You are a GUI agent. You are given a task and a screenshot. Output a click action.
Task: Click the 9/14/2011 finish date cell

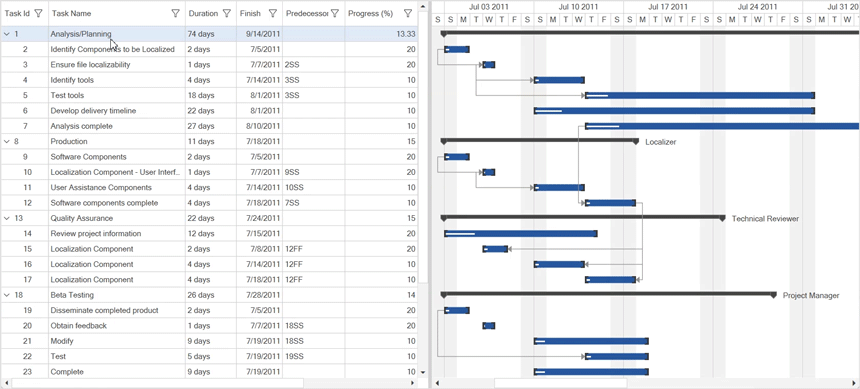pos(260,34)
